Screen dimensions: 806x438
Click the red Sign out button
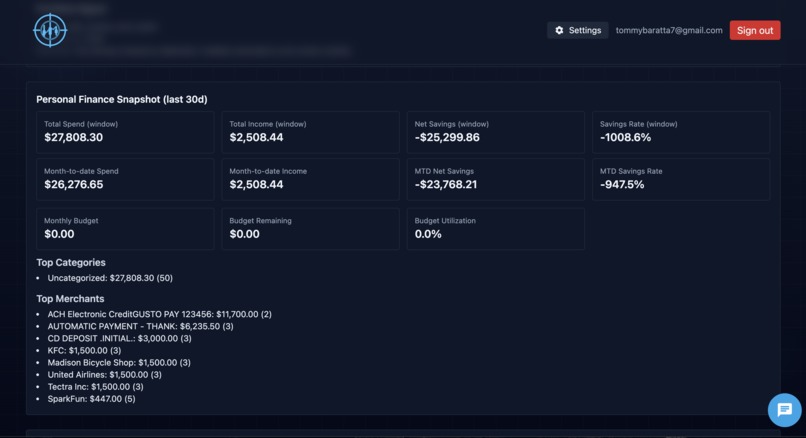coord(755,30)
